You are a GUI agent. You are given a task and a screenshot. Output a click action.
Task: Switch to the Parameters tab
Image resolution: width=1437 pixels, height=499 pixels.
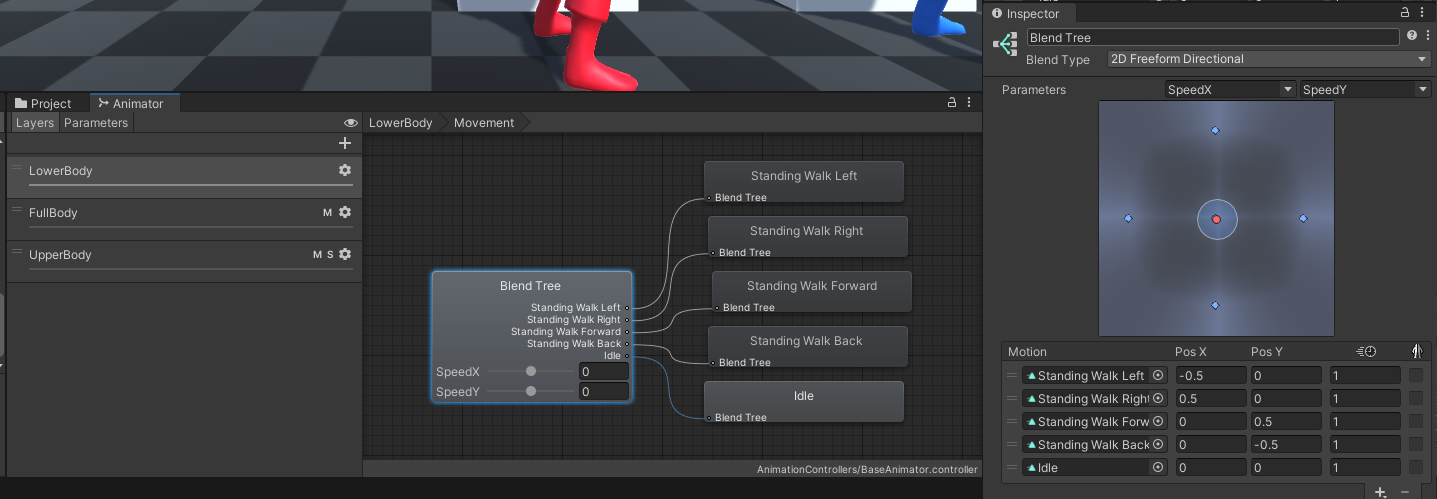point(96,123)
